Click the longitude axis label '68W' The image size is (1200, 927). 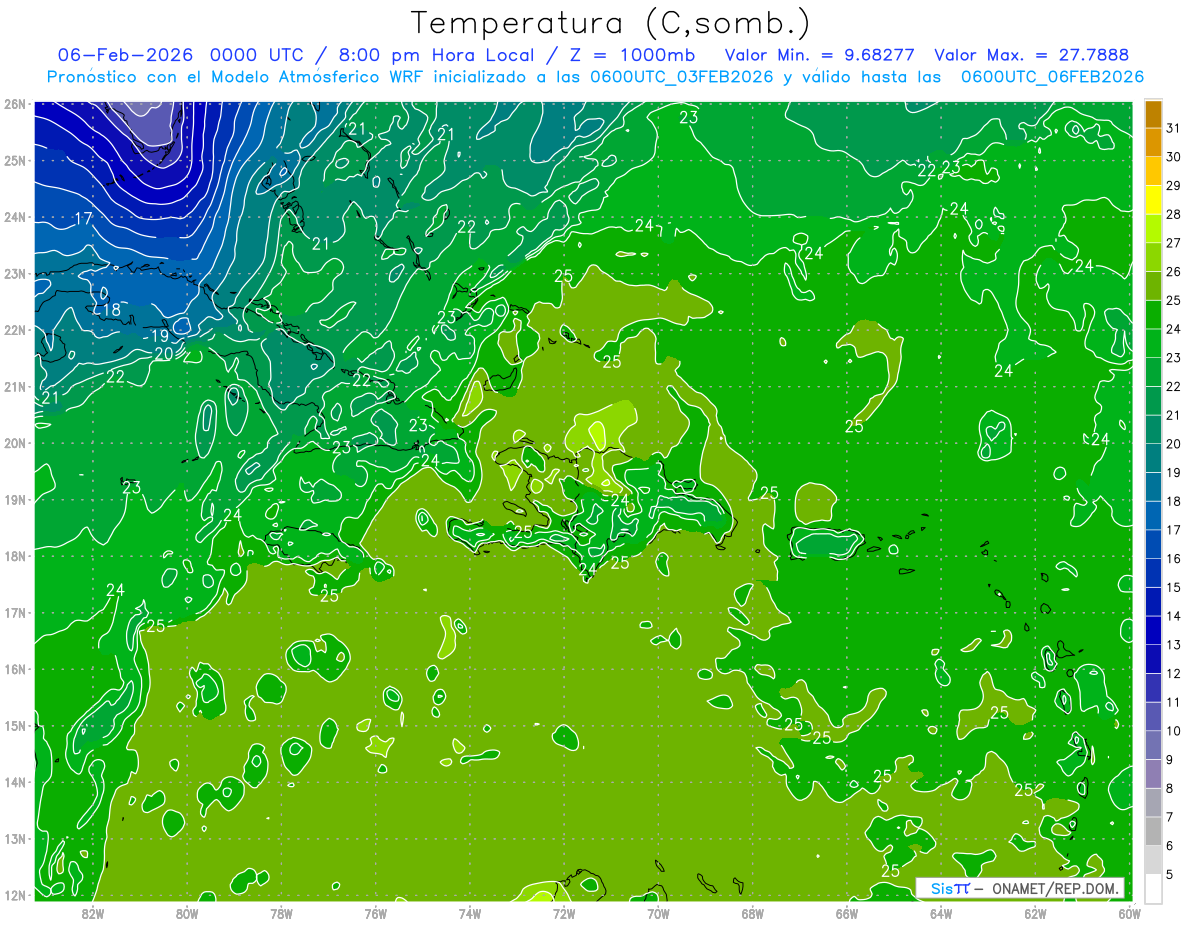[x=753, y=913]
